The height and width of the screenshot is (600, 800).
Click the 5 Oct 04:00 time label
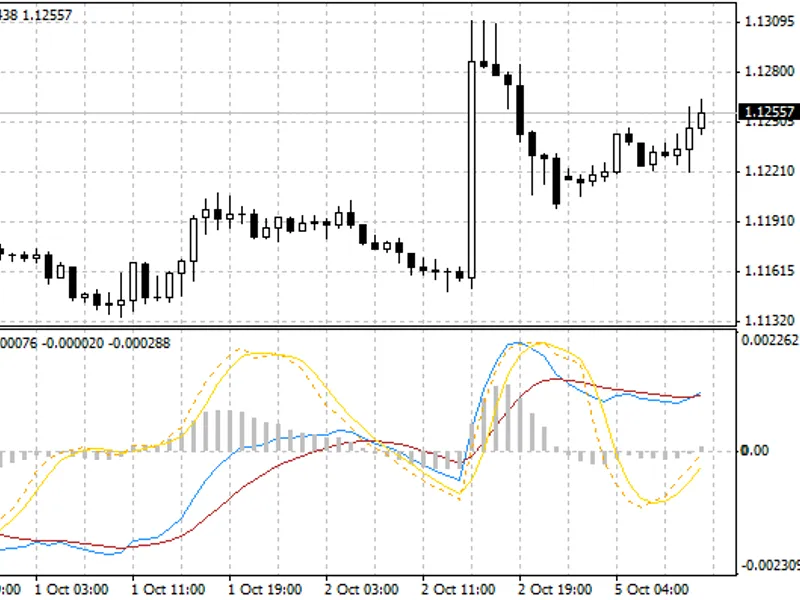tap(651, 589)
